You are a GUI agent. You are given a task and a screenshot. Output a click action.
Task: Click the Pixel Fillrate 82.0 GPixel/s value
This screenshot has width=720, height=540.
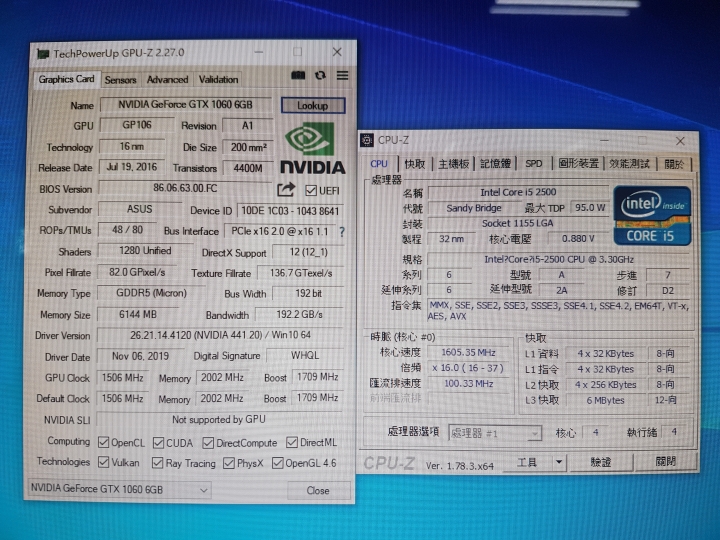pos(137,272)
